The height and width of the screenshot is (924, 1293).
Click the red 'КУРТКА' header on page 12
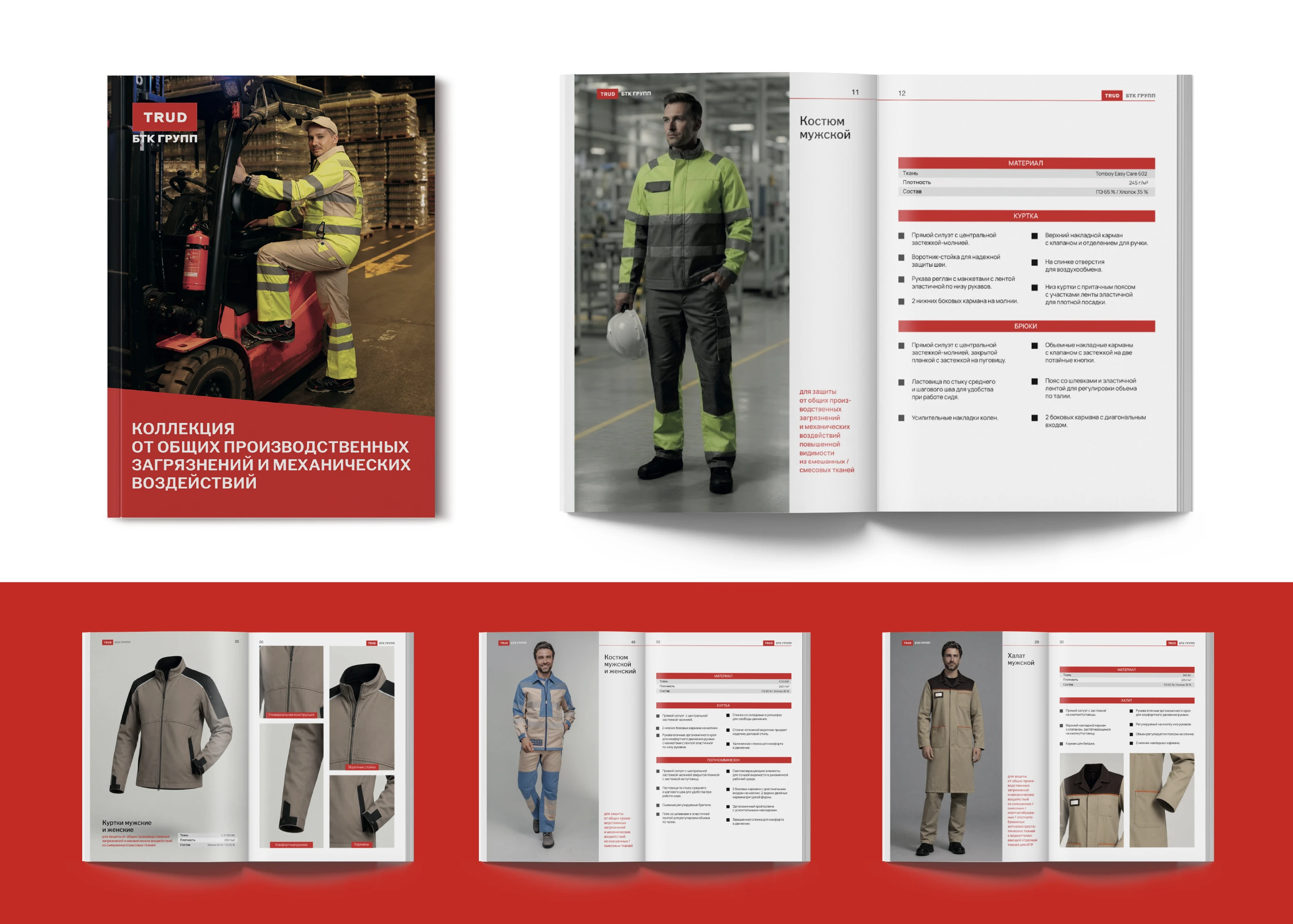[x=1026, y=216]
